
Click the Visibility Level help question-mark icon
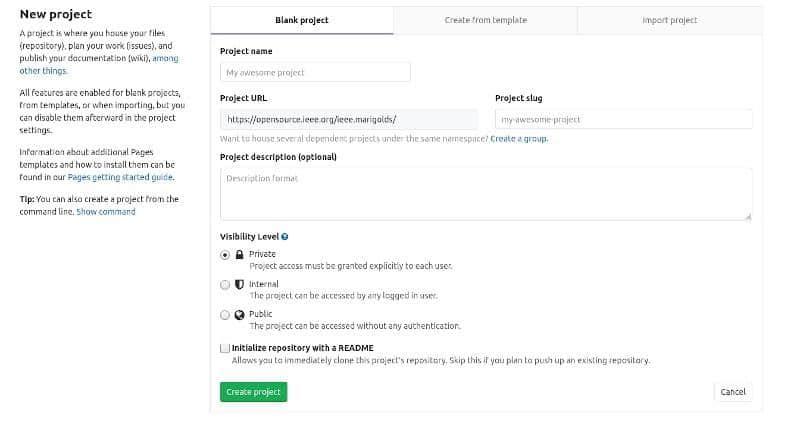coord(285,237)
